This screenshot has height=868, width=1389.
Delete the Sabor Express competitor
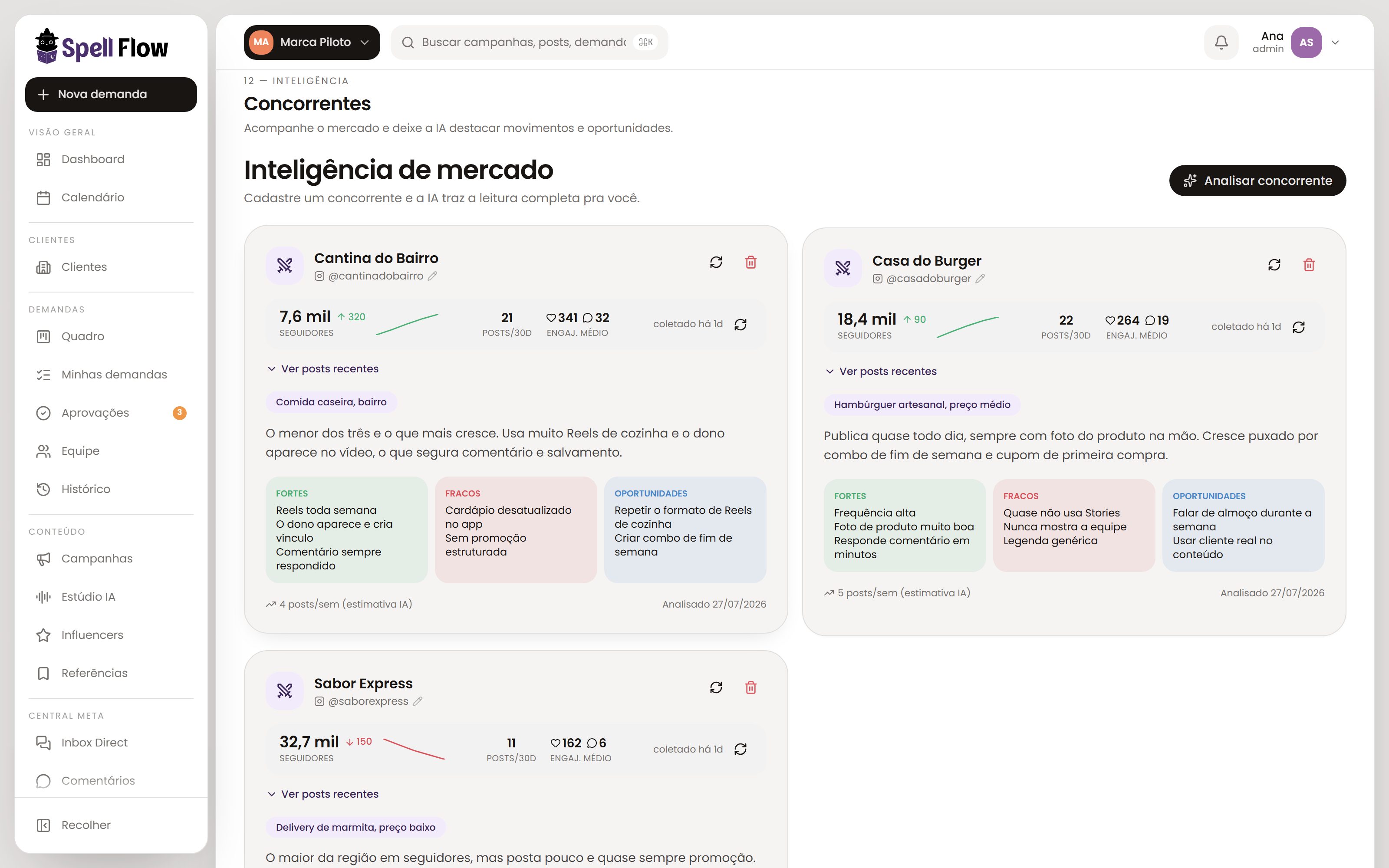[x=751, y=688]
